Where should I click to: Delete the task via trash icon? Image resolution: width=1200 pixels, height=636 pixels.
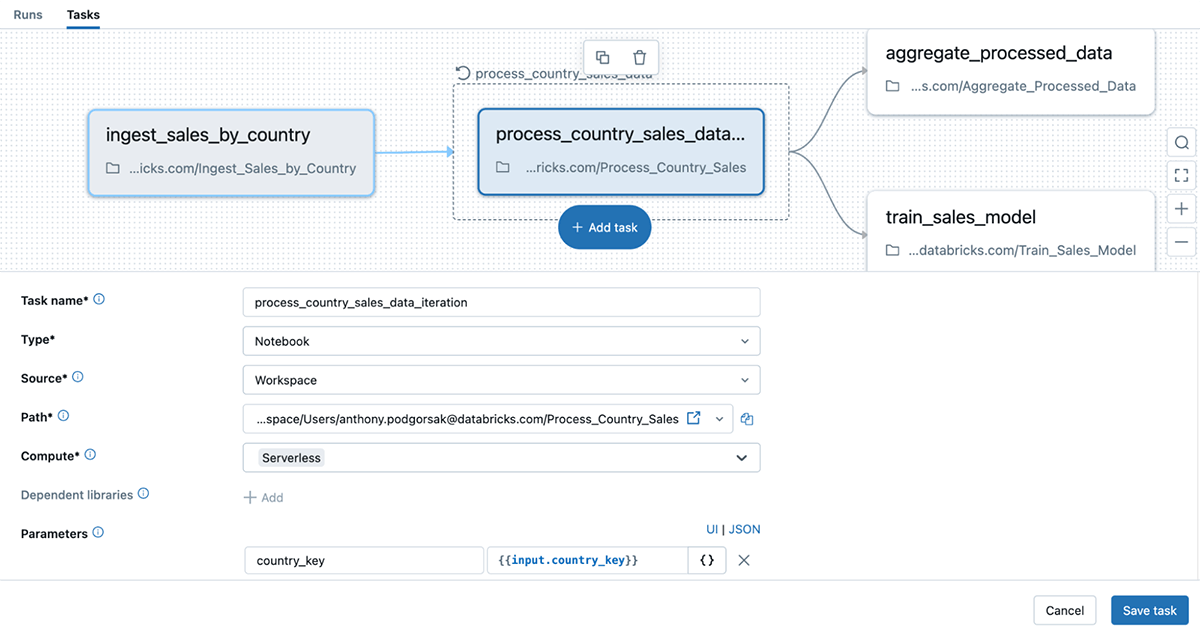pos(640,57)
